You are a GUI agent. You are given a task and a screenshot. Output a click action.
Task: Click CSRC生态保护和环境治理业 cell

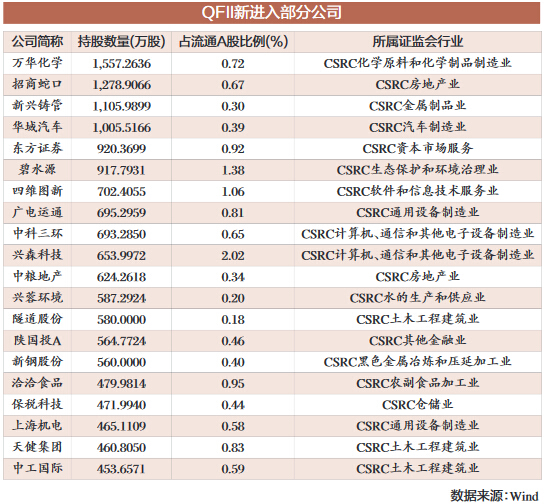tap(418, 170)
